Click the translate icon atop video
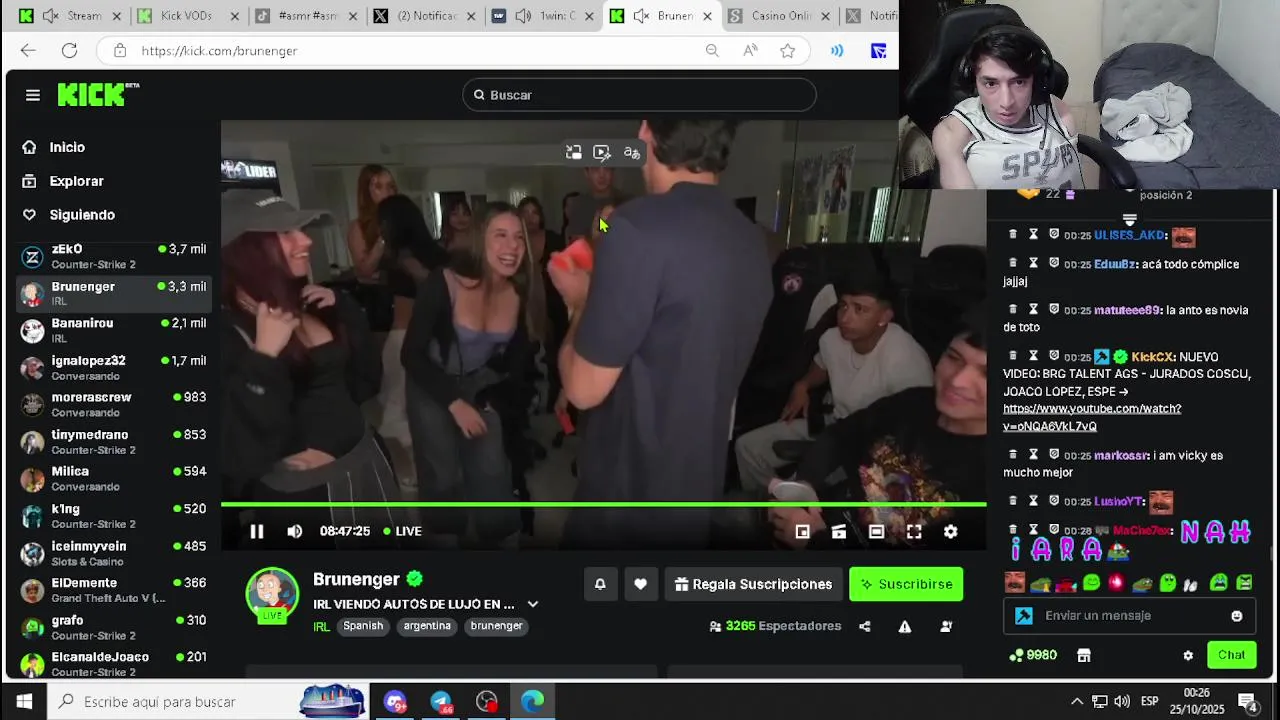 [x=632, y=153]
